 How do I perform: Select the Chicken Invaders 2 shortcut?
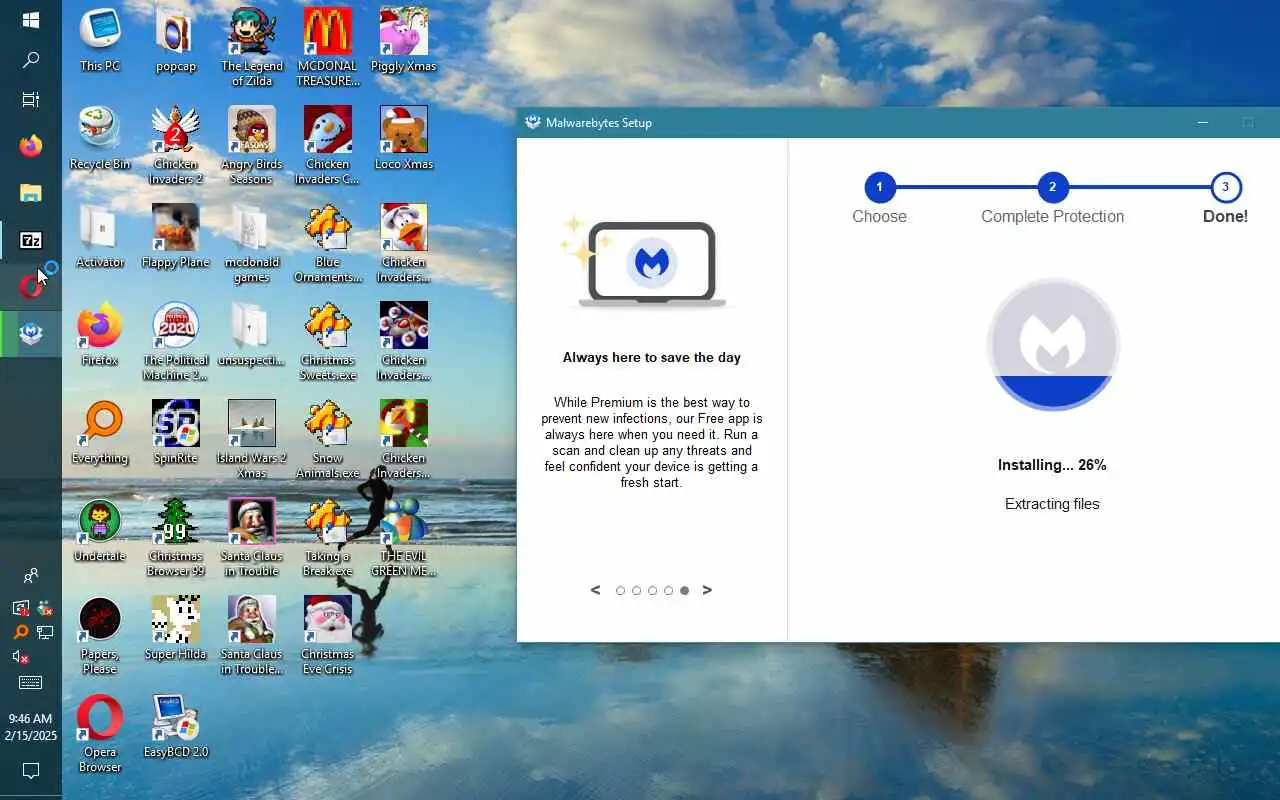click(176, 146)
